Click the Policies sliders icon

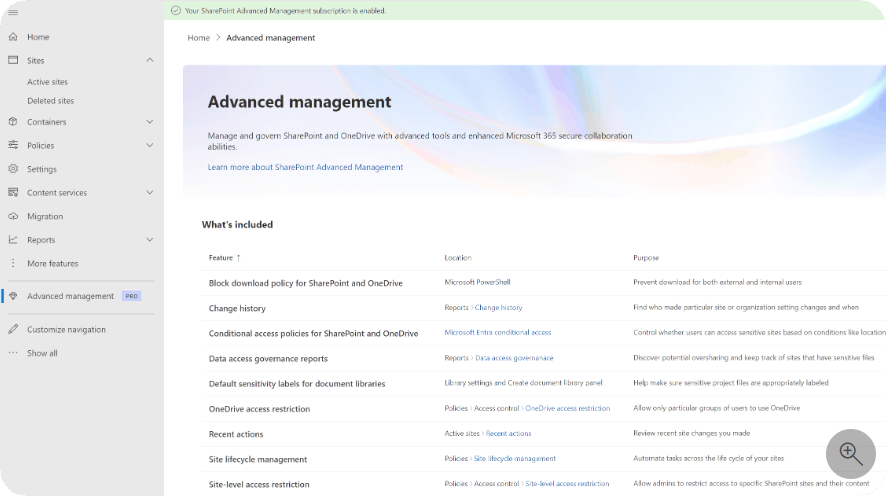coord(13,145)
